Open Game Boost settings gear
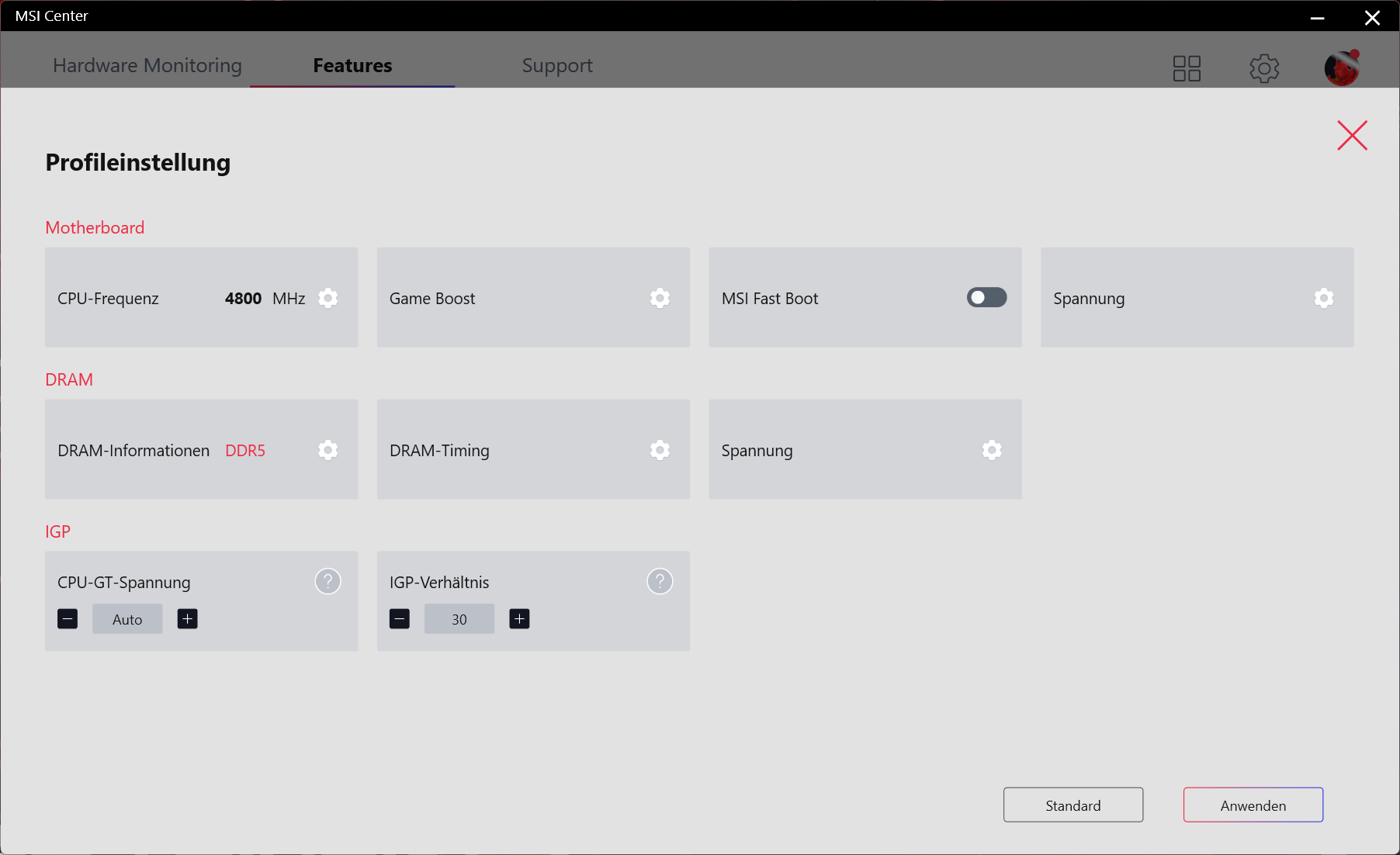This screenshot has height=855, width=1400. click(660, 298)
